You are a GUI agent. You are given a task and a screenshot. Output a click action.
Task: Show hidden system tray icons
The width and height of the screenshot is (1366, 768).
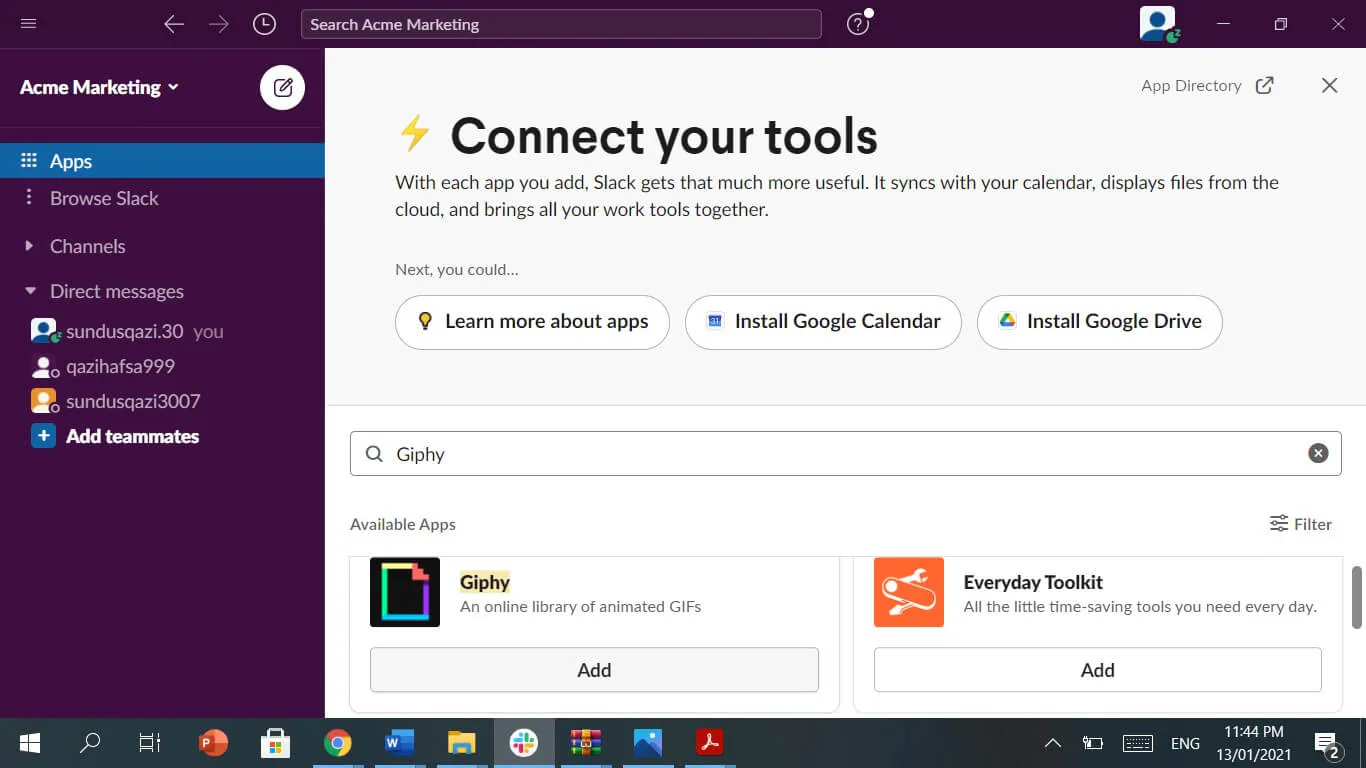point(1052,743)
